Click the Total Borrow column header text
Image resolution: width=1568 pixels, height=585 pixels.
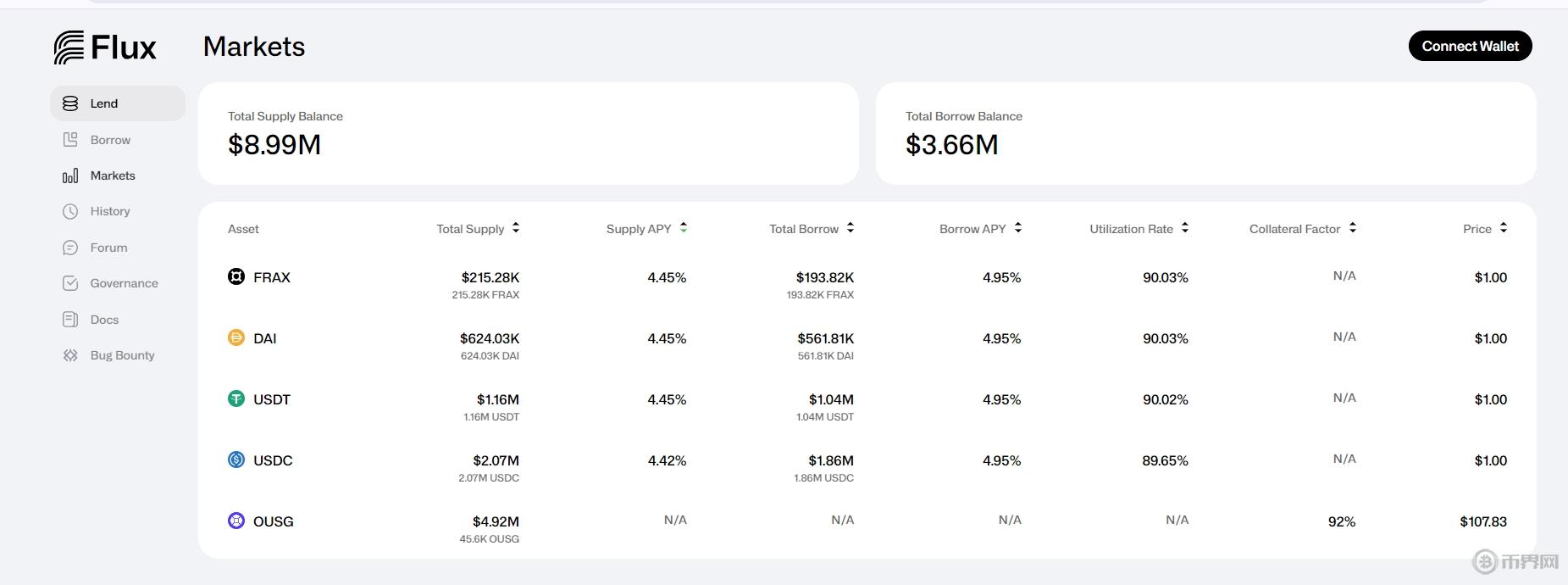tap(804, 229)
